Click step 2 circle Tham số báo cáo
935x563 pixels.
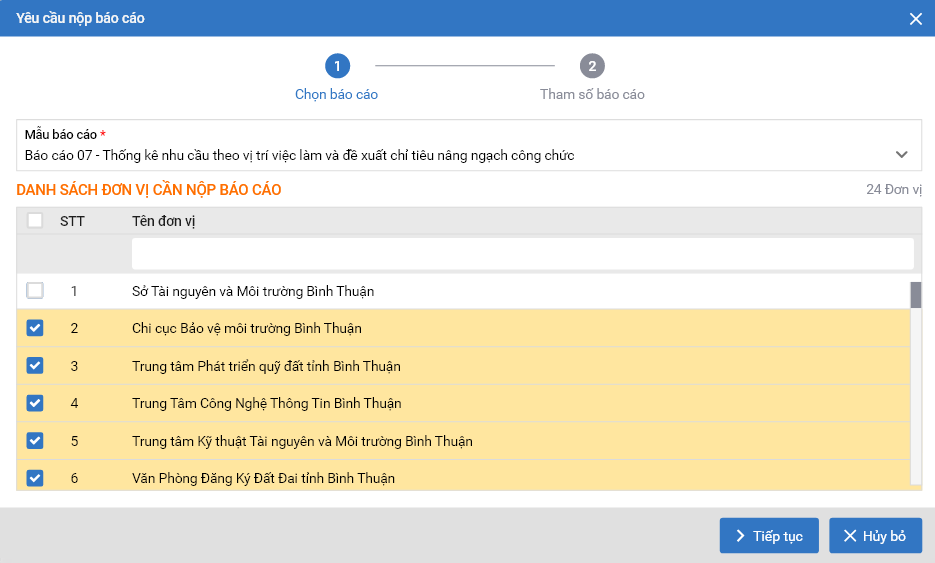[592, 66]
